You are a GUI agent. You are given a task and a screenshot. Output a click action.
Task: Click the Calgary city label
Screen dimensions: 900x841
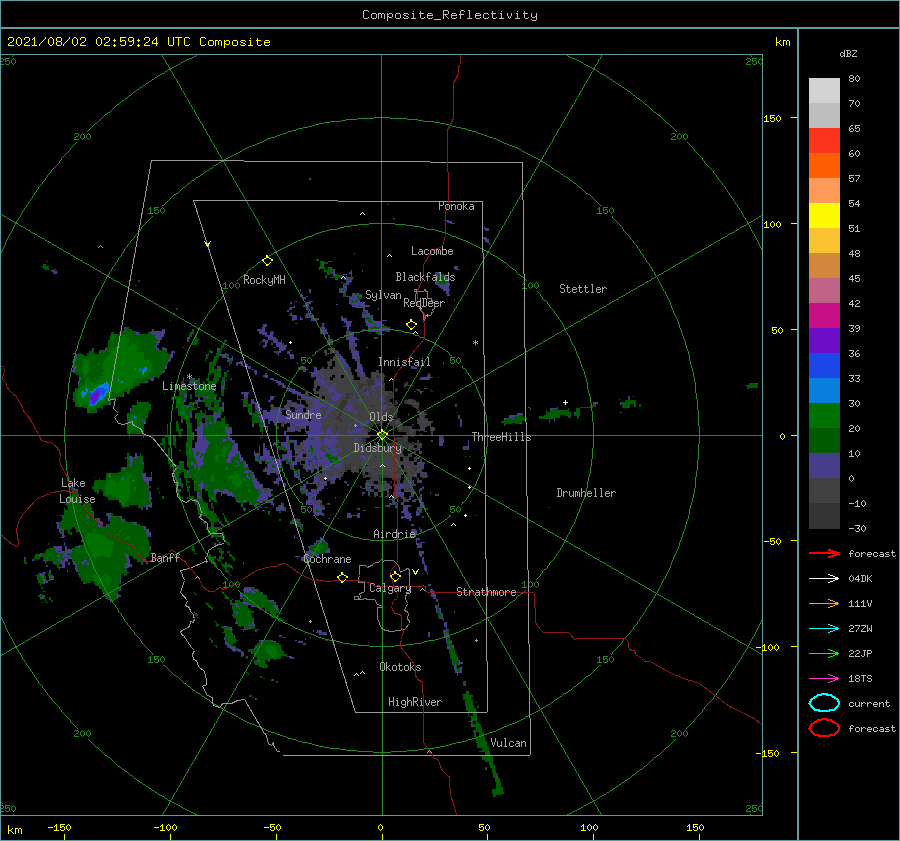390,588
